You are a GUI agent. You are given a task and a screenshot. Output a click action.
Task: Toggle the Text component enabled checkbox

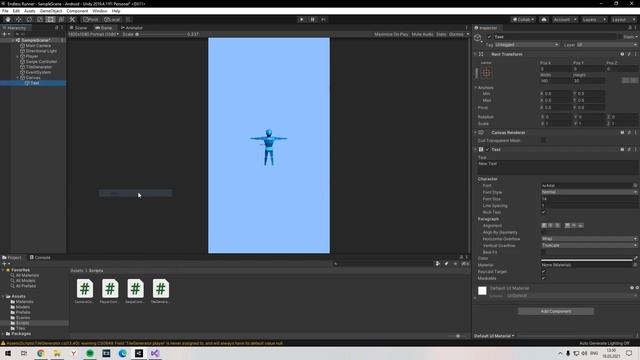point(487,149)
